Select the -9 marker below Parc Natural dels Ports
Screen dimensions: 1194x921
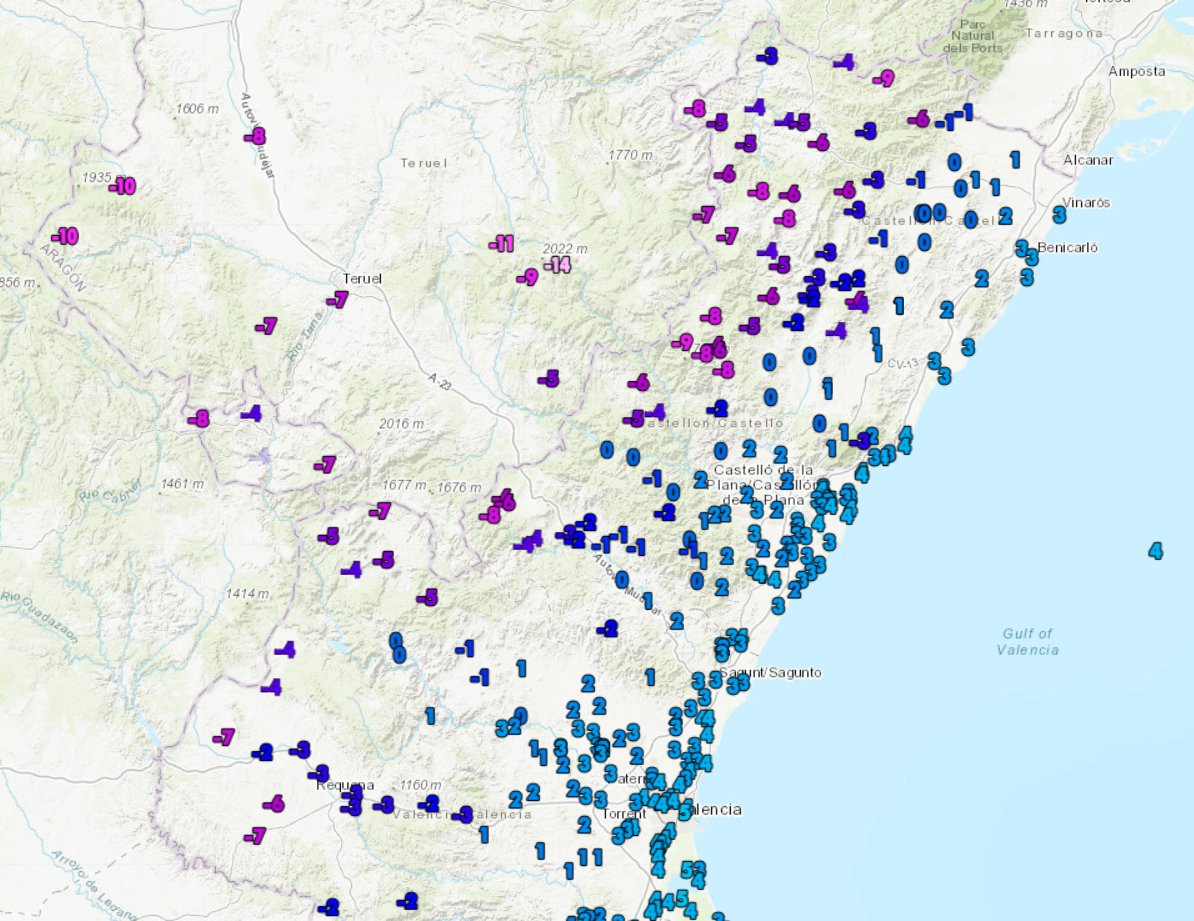pyautogui.click(x=883, y=78)
